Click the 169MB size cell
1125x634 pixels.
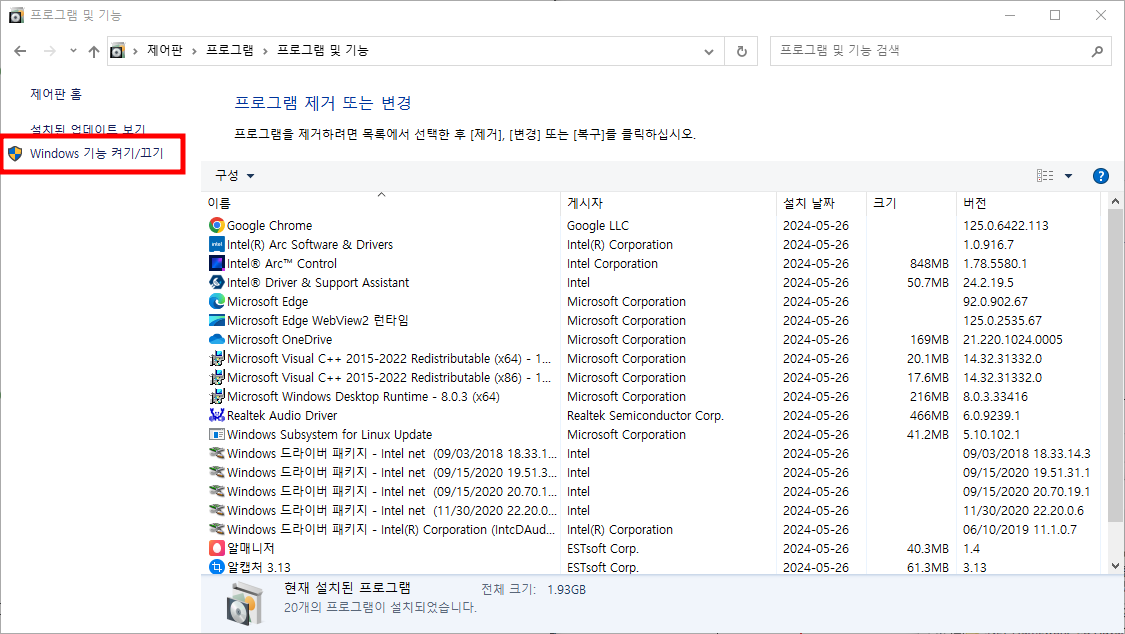point(929,339)
